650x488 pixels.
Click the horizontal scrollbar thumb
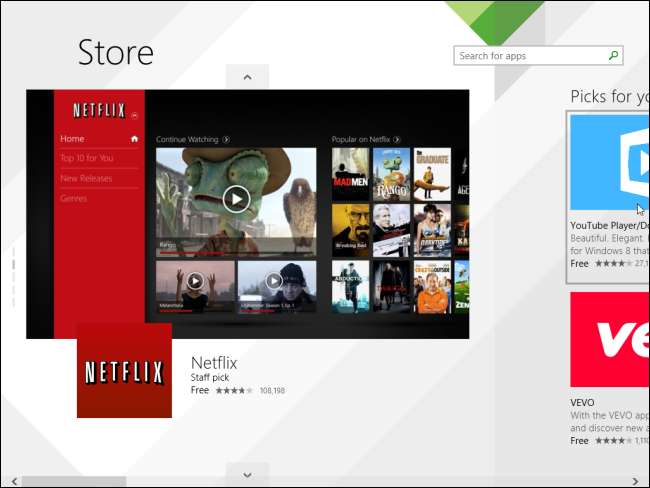coord(74,481)
